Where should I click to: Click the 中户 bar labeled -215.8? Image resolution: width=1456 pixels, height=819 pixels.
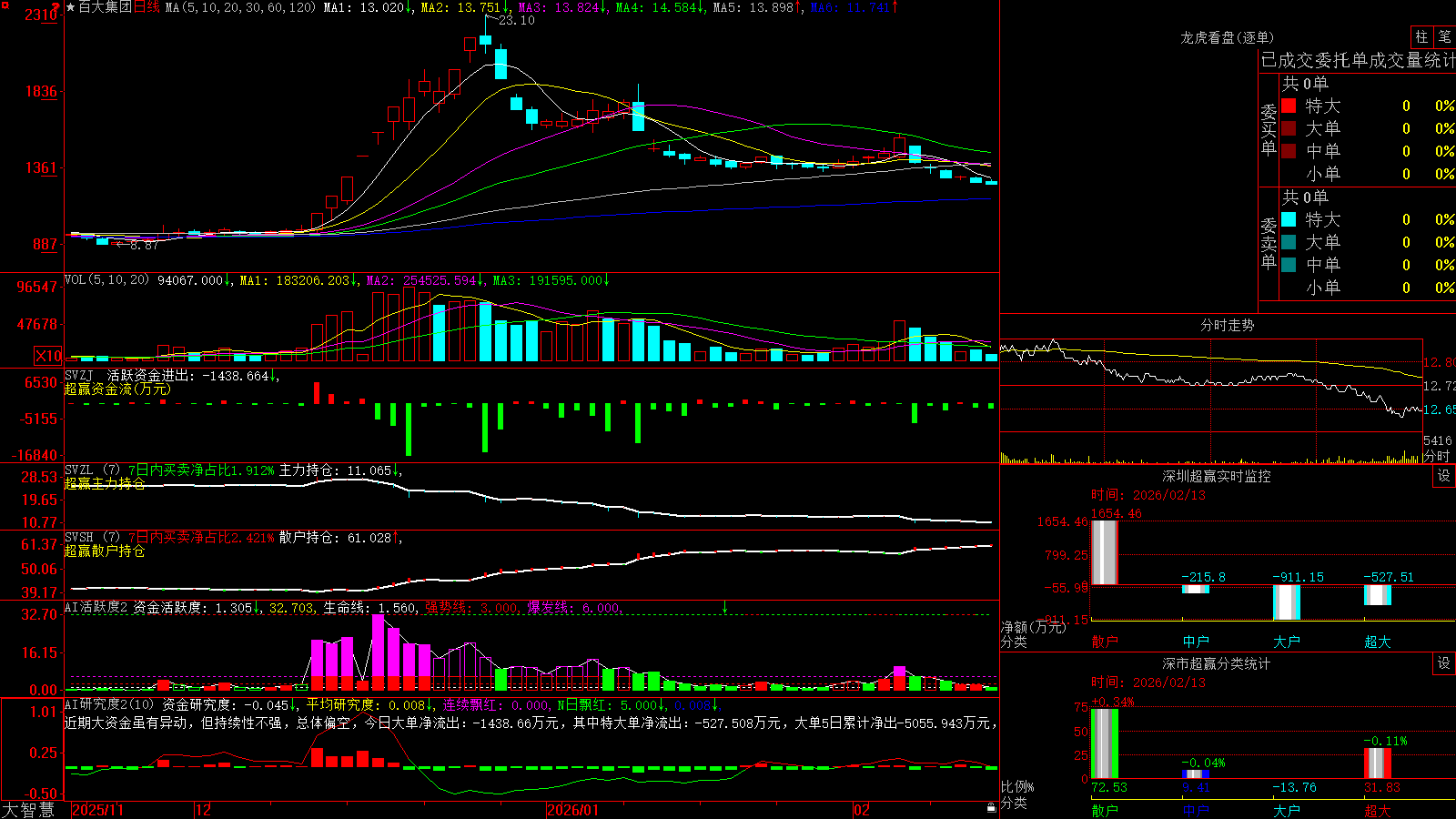[1196, 589]
